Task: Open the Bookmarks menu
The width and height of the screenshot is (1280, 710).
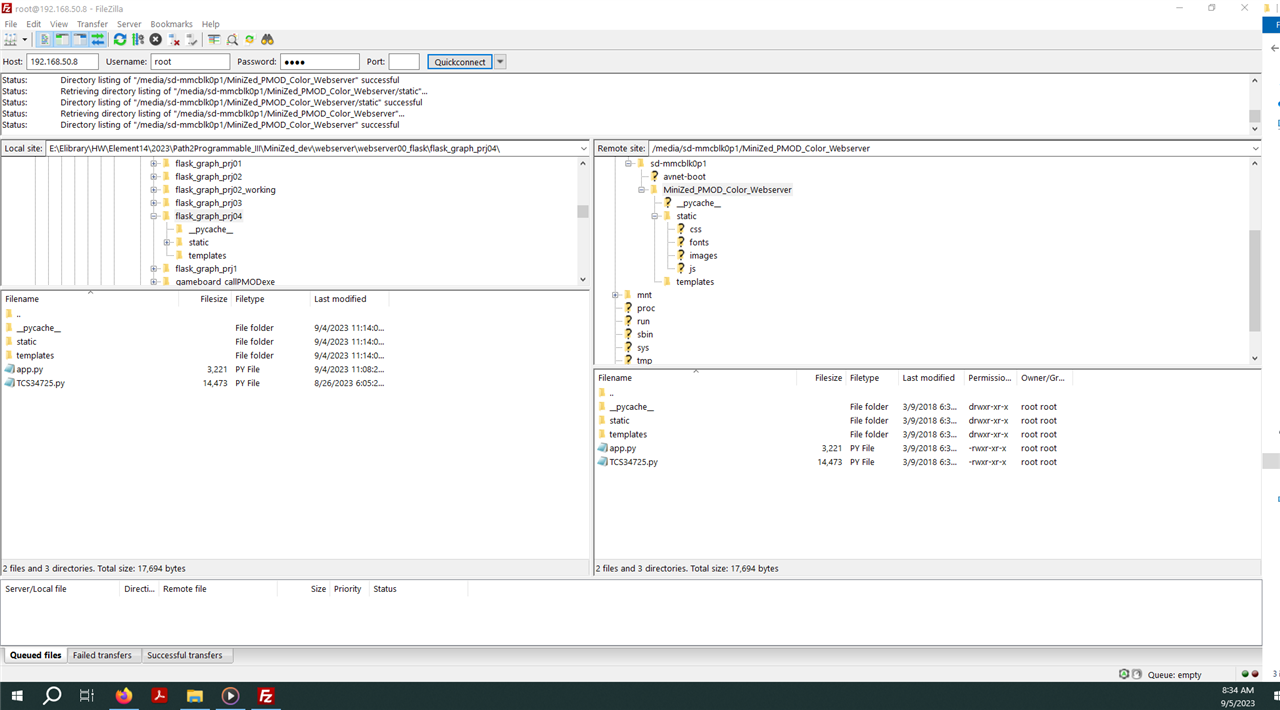Action: click(171, 24)
